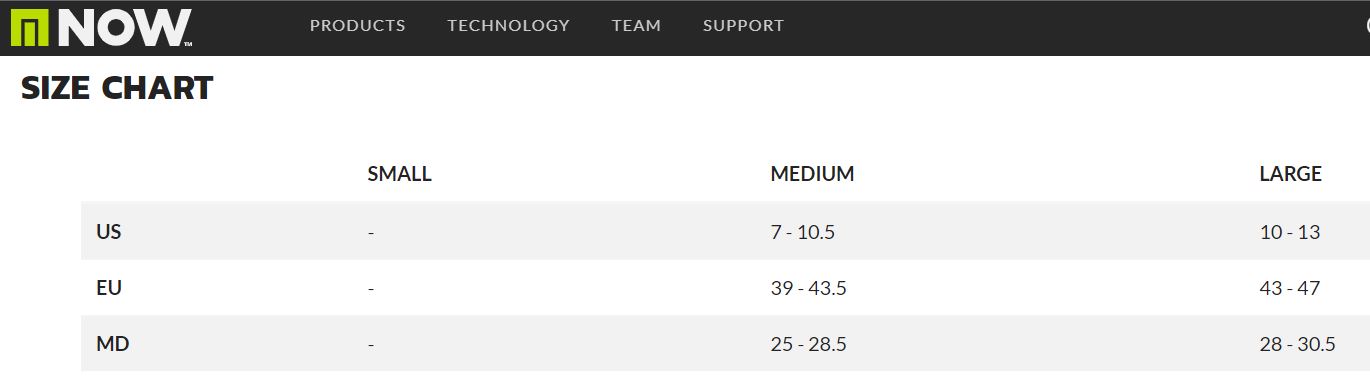This screenshot has height=391, width=1370.
Task: Select the medium MD size 25 - 28.5
Action: point(808,344)
